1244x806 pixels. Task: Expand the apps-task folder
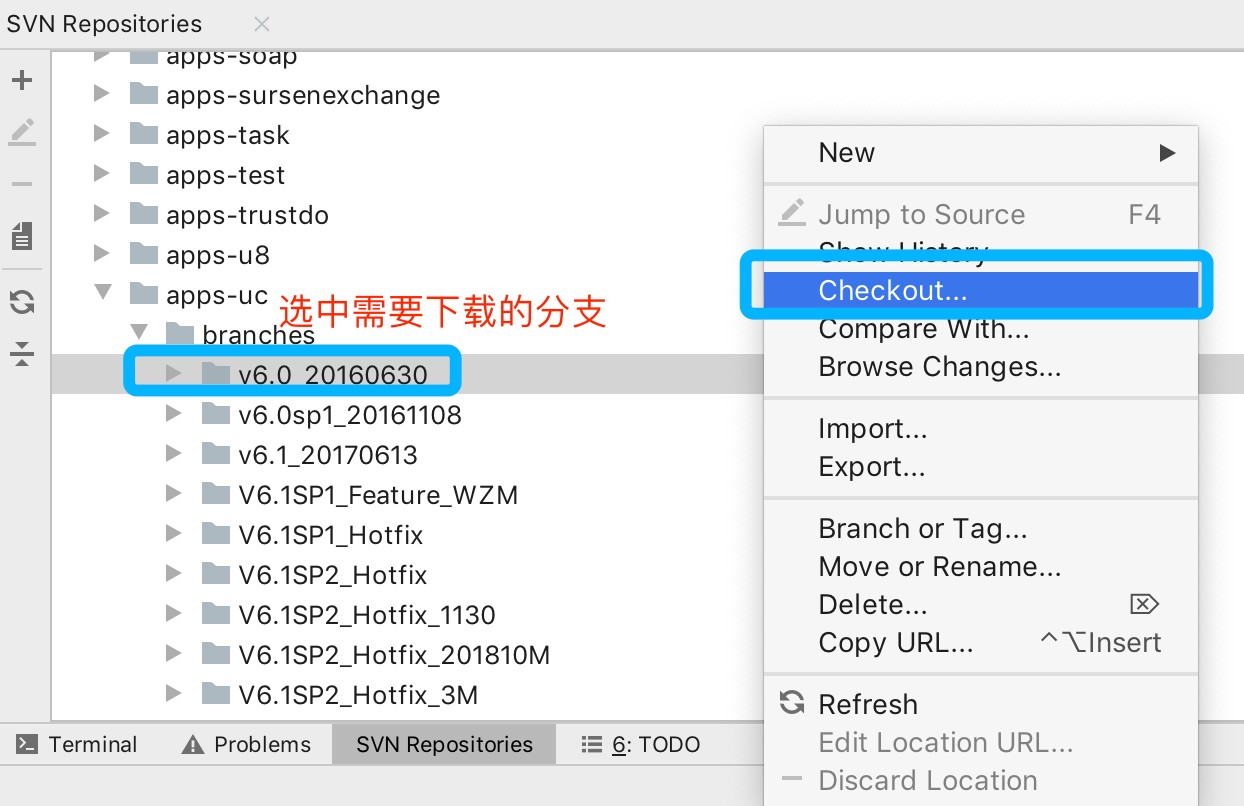pyautogui.click(x=102, y=134)
